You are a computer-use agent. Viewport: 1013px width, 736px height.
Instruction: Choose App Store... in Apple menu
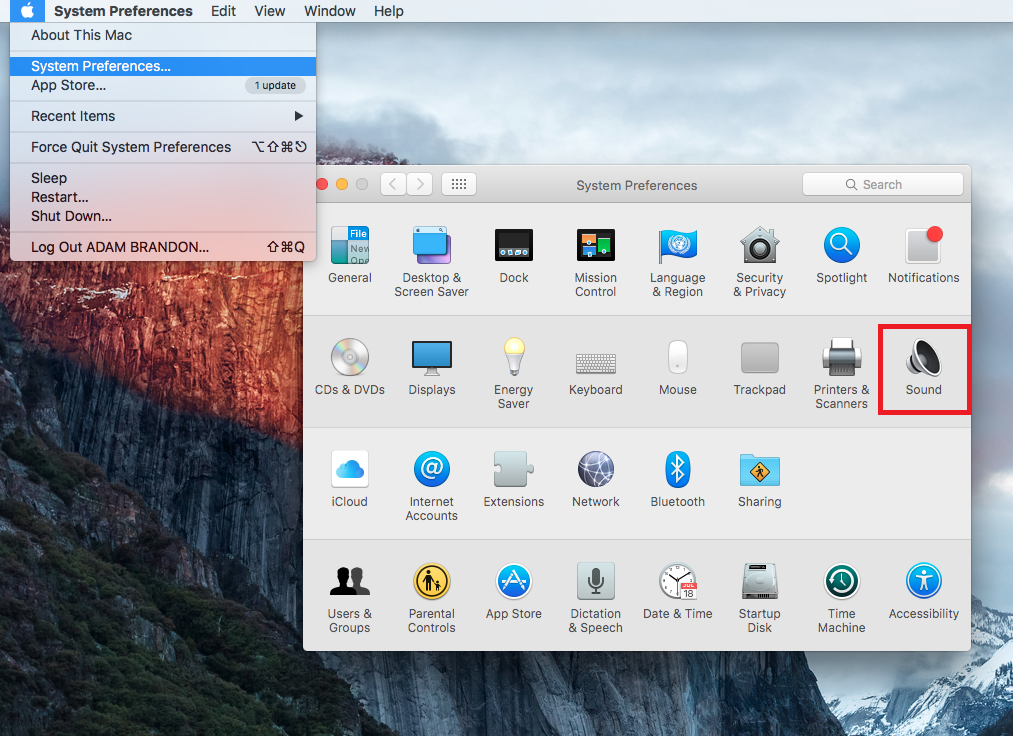[163, 85]
